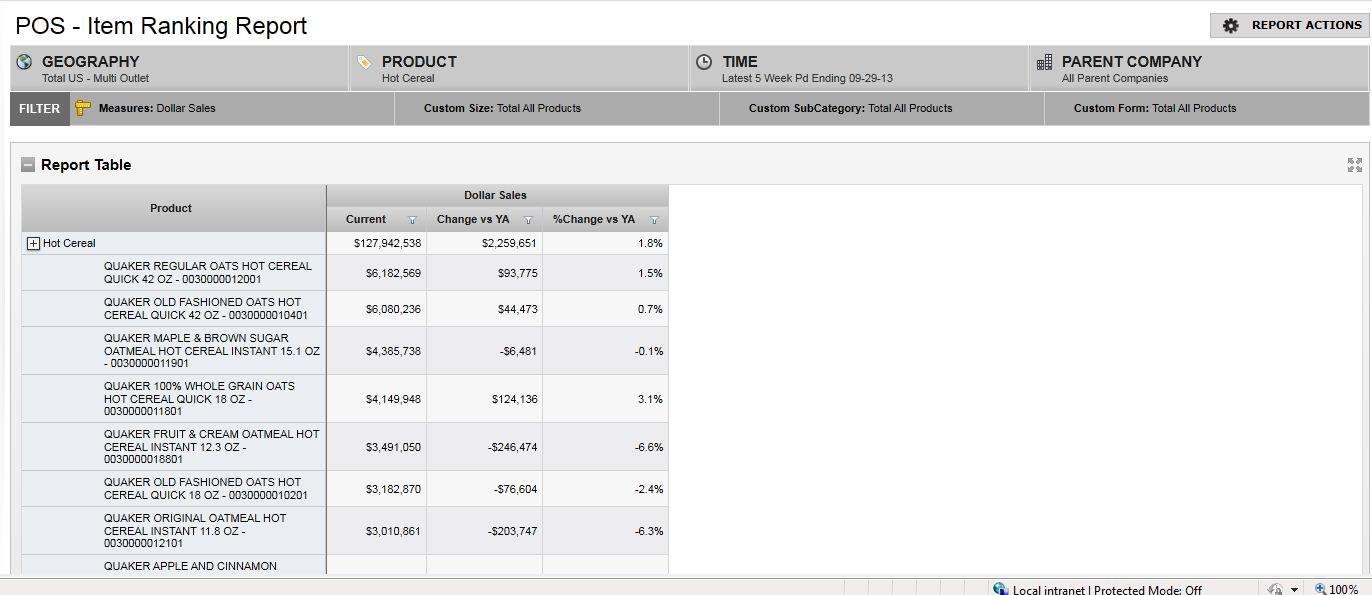Open the Custom Form filter selector
The width and height of the screenshot is (1372, 595).
(1155, 108)
